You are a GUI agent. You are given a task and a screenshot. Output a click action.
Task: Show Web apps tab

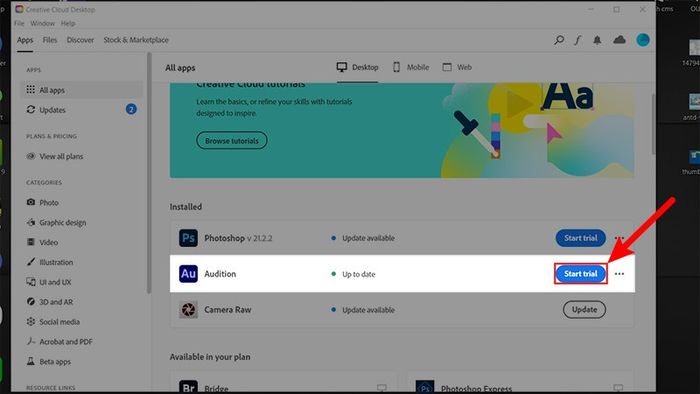(x=457, y=67)
